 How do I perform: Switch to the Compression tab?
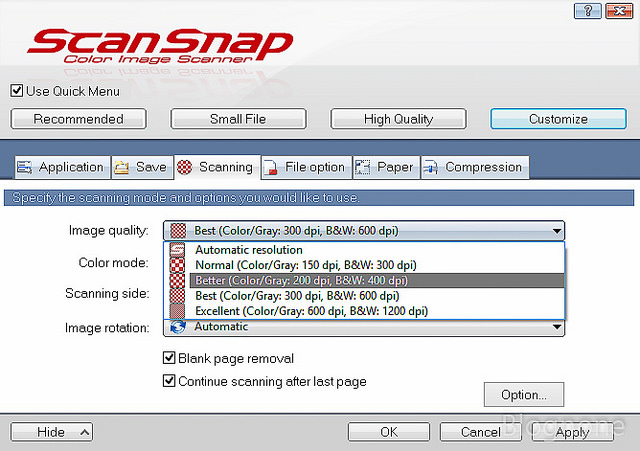click(475, 167)
